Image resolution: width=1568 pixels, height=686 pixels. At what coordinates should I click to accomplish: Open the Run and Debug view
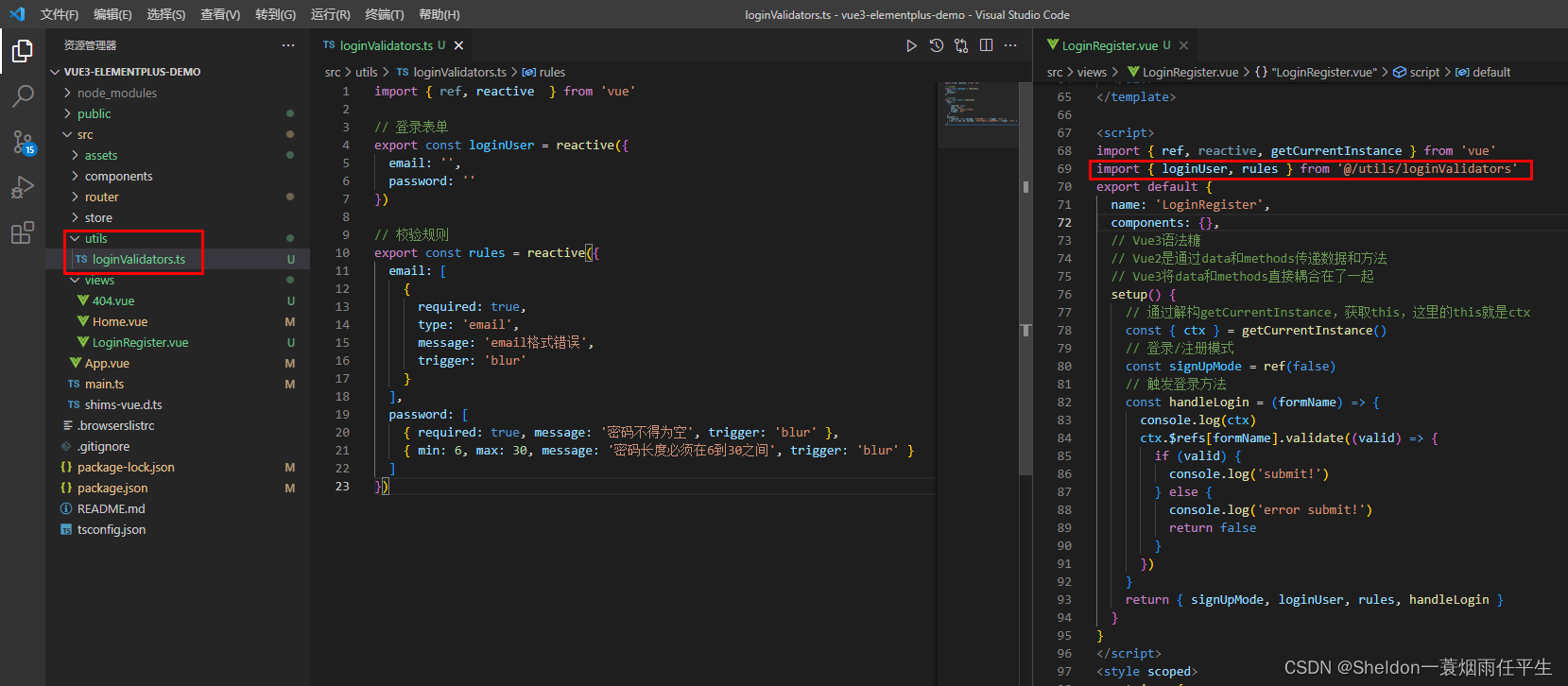(x=23, y=187)
